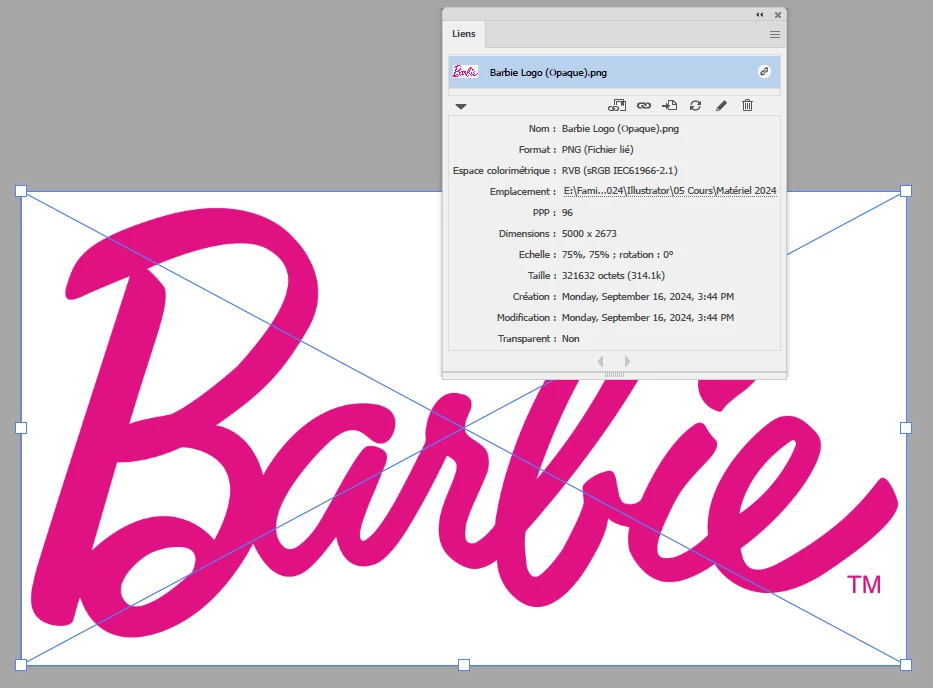Click the Edit Original pencil icon
Viewport: 933px width, 688px height.
tap(721, 105)
